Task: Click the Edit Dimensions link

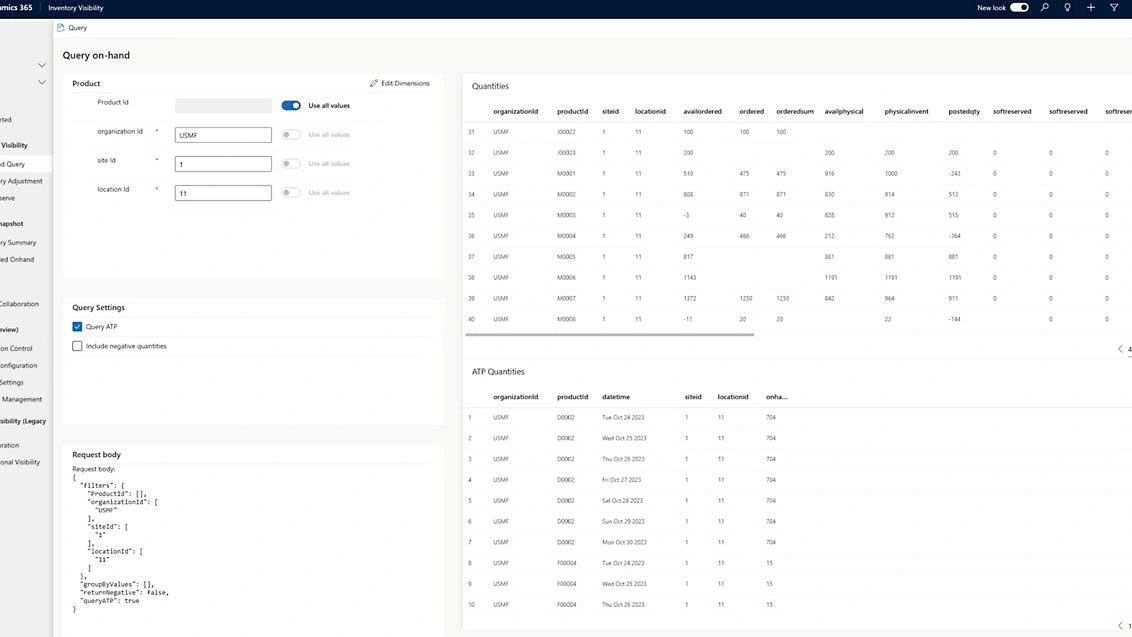Action: pyautogui.click(x=405, y=84)
